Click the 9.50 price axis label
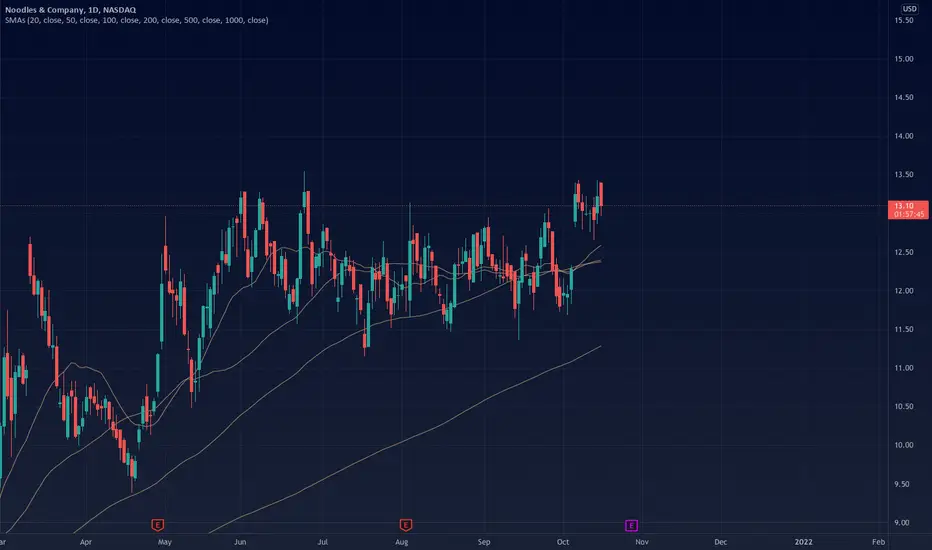The image size is (932, 550). click(903, 484)
